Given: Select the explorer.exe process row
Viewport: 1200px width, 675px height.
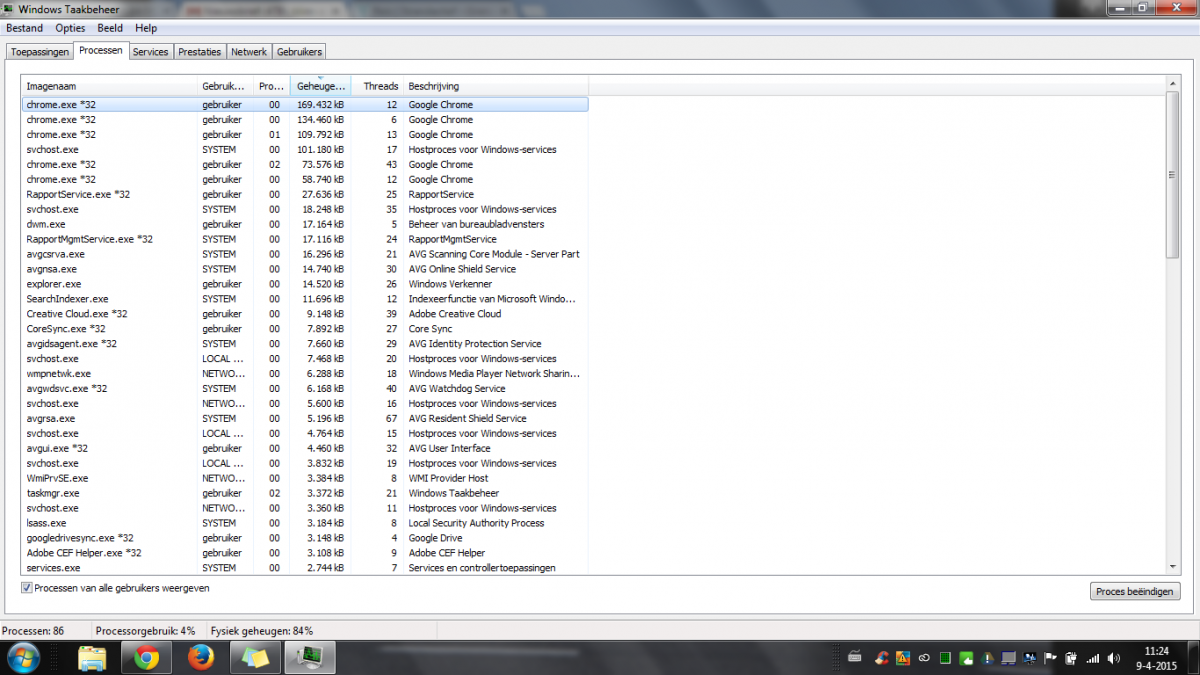Looking at the screenshot, I should click(x=305, y=284).
